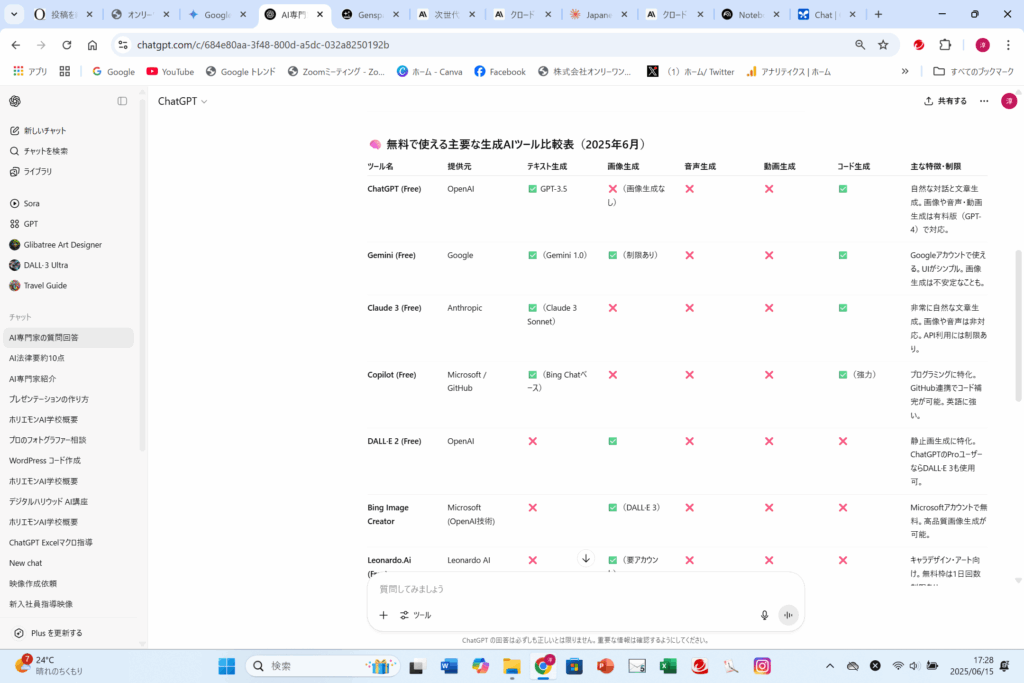Open Sora from the sidebar
1024x683 pixels.
click(x=25, y=203)
